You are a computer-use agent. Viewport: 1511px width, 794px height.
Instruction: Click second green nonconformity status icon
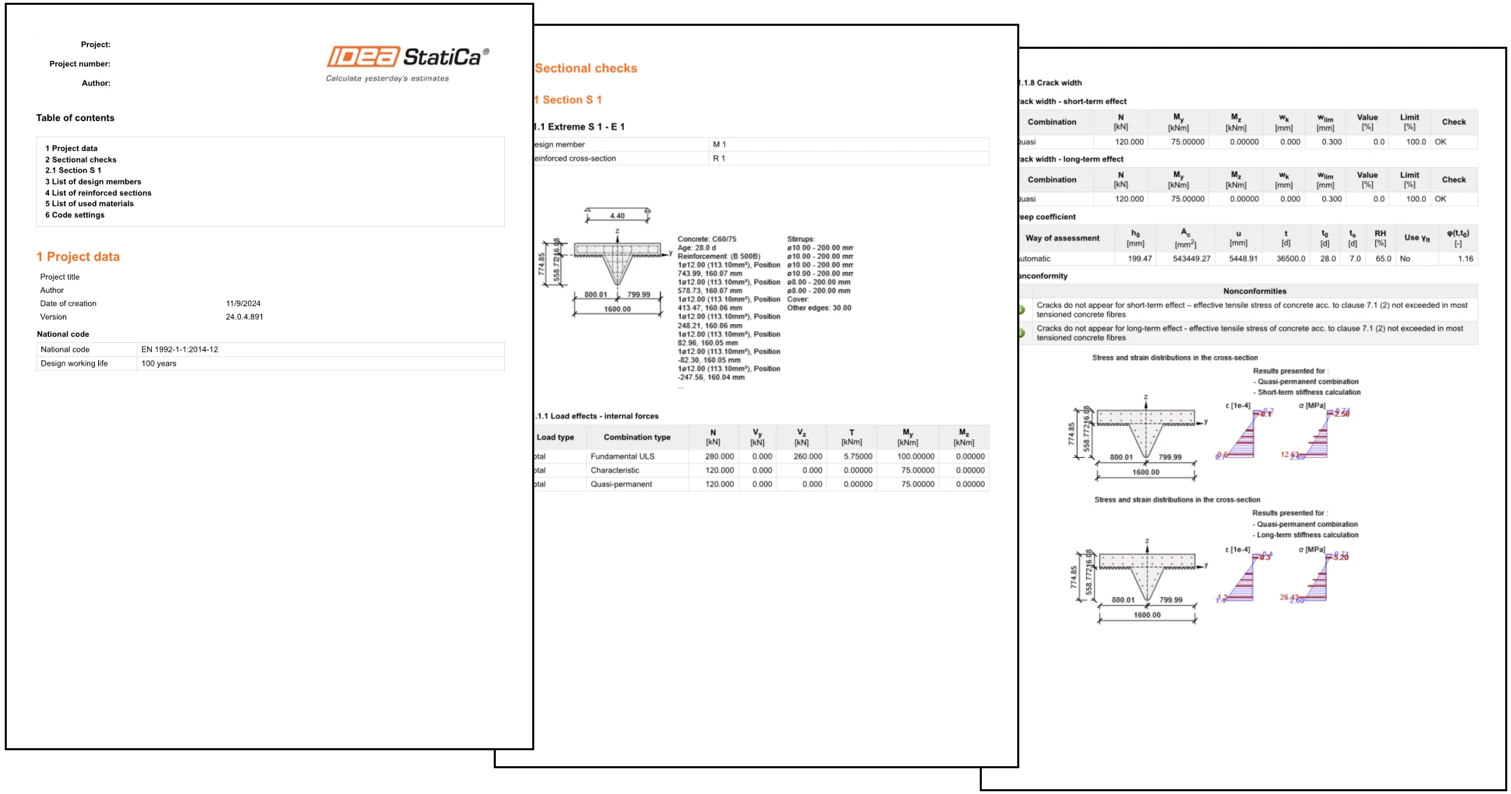click(x=1023, y=332)
